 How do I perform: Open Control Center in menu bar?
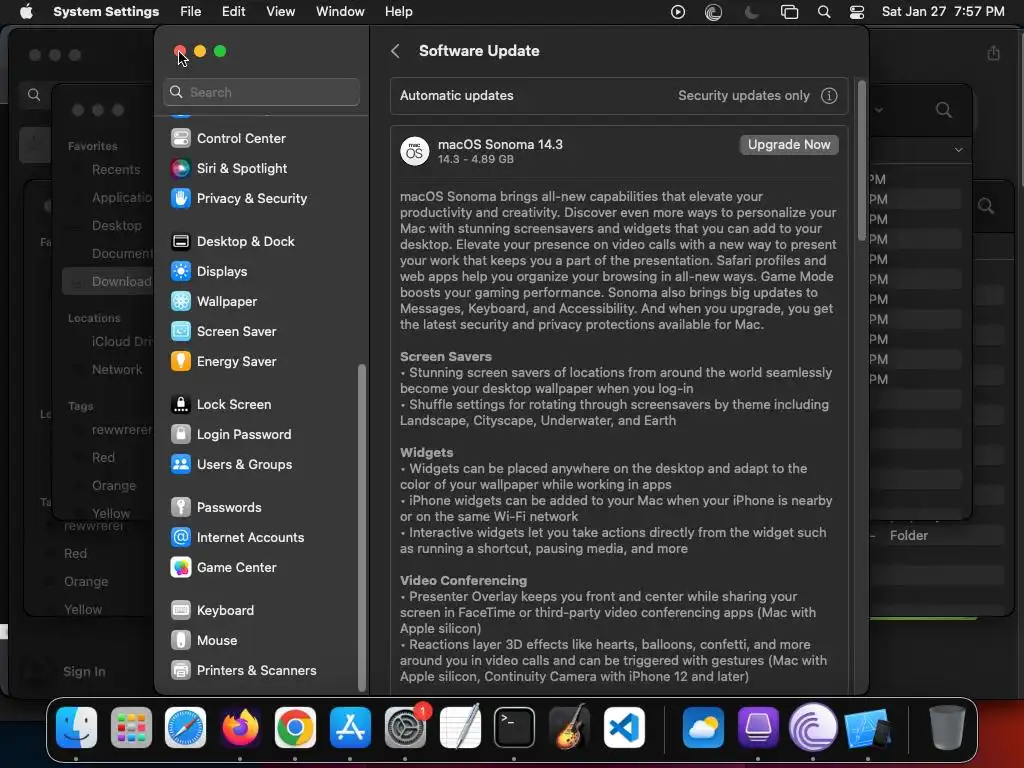coord(857,12)
